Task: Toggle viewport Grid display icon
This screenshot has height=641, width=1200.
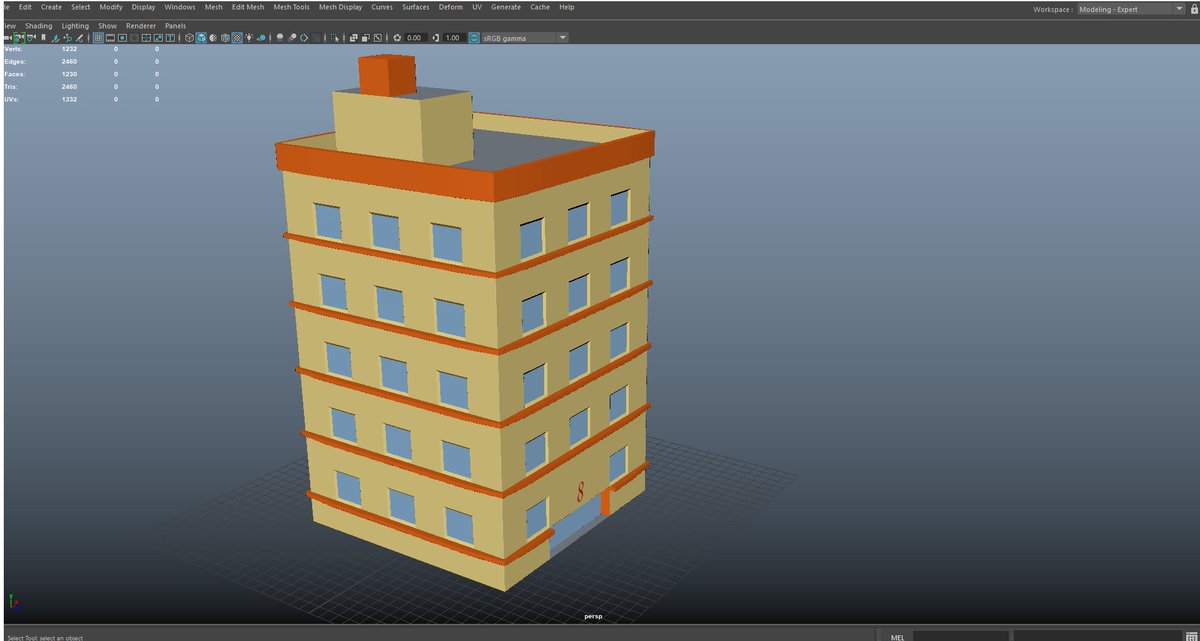Action: [x=98, y=38]
